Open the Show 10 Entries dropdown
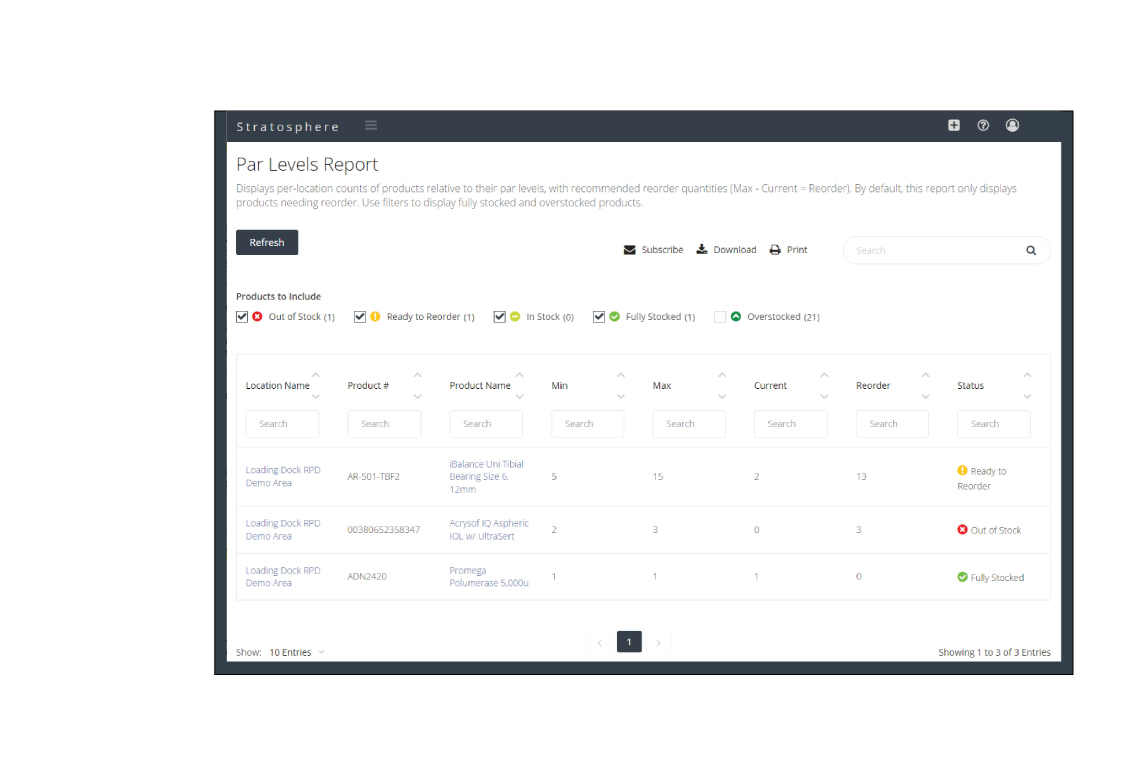This screenshot has width=1145, height=767. (296, 652)
